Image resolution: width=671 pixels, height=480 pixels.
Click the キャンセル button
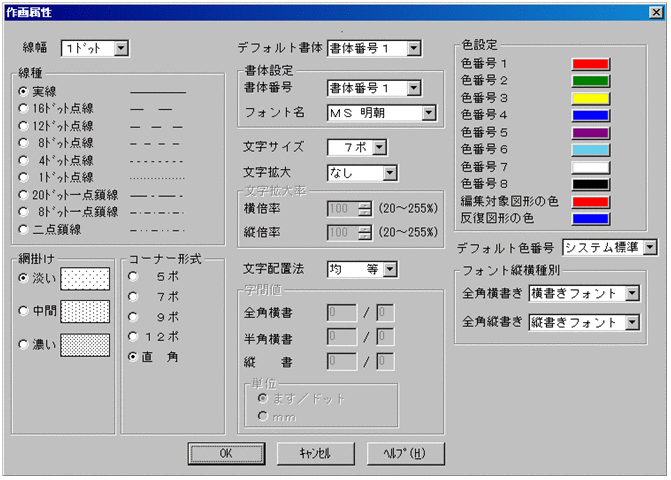tap(315, 453)
